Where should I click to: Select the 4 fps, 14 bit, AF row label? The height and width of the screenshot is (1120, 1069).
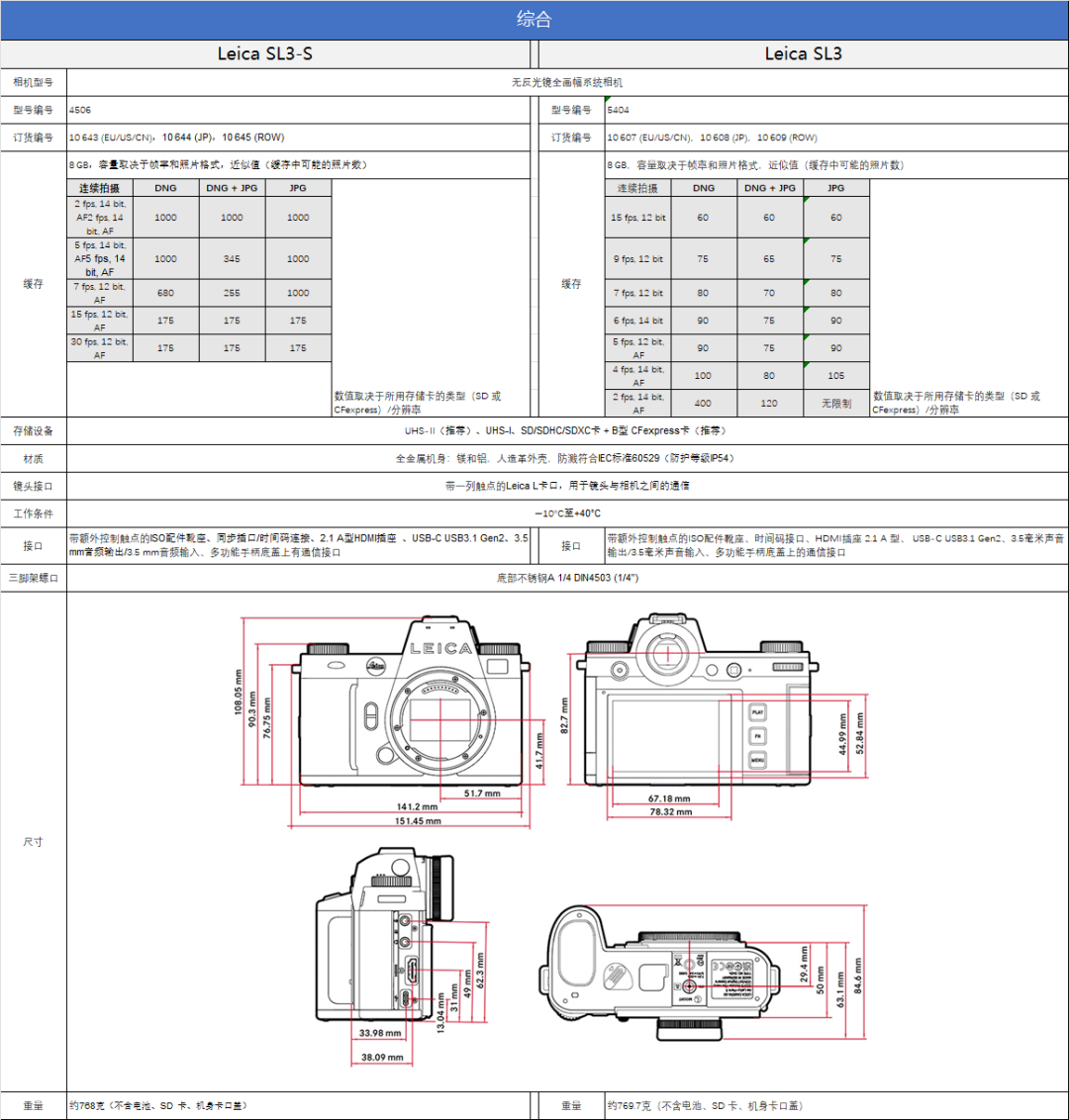click(638, 376)
